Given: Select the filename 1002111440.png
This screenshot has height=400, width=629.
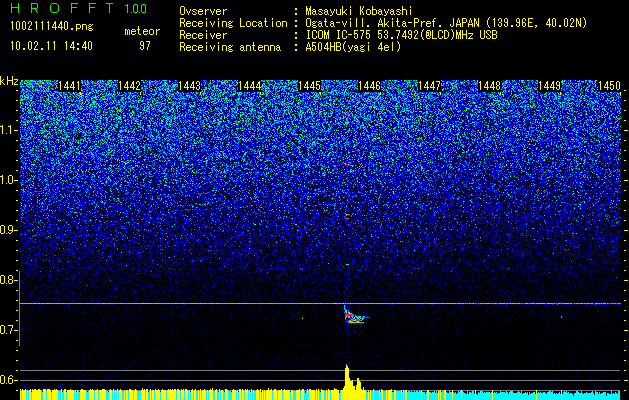Looking at the screenshot, I should pyautogui.click(x=52, y=26).
